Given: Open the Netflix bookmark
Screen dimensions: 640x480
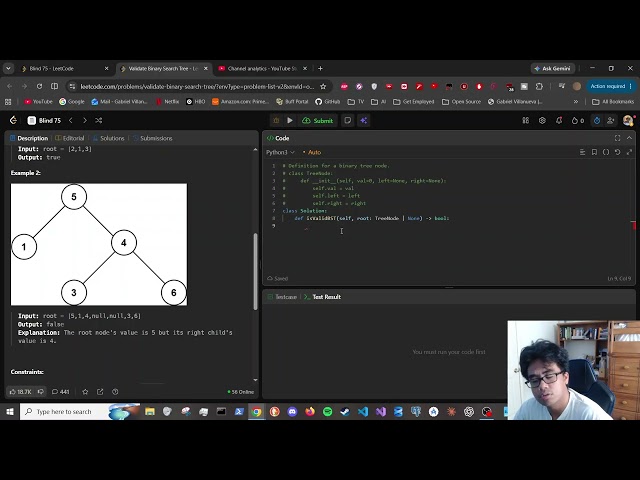Looking at the screenshot, I should [x=168, y=101].
